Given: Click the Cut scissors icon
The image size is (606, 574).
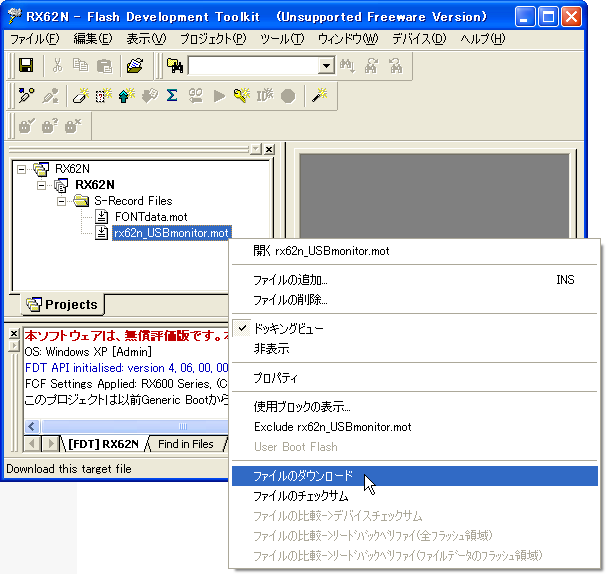Looking at the screenshot, I should (57, 65).
